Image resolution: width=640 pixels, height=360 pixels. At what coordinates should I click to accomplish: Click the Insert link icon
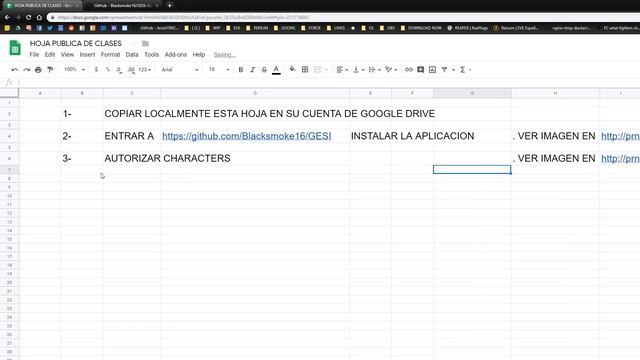coord(409,70)
